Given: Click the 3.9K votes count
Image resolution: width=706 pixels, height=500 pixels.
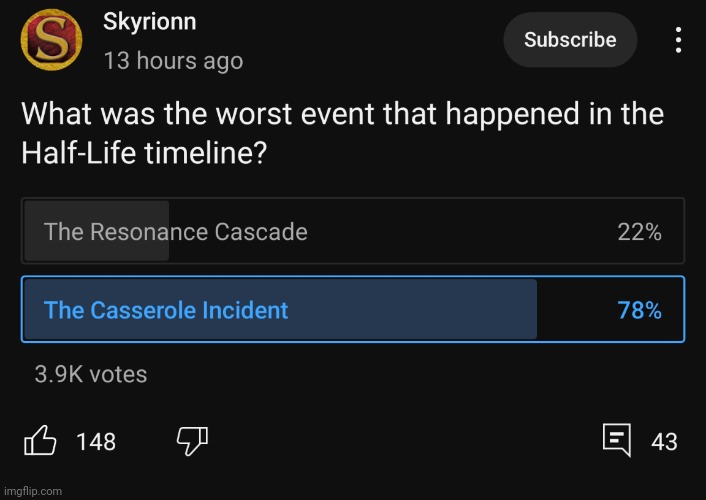Looking at the screenshot, I should (x=91, y=374).
